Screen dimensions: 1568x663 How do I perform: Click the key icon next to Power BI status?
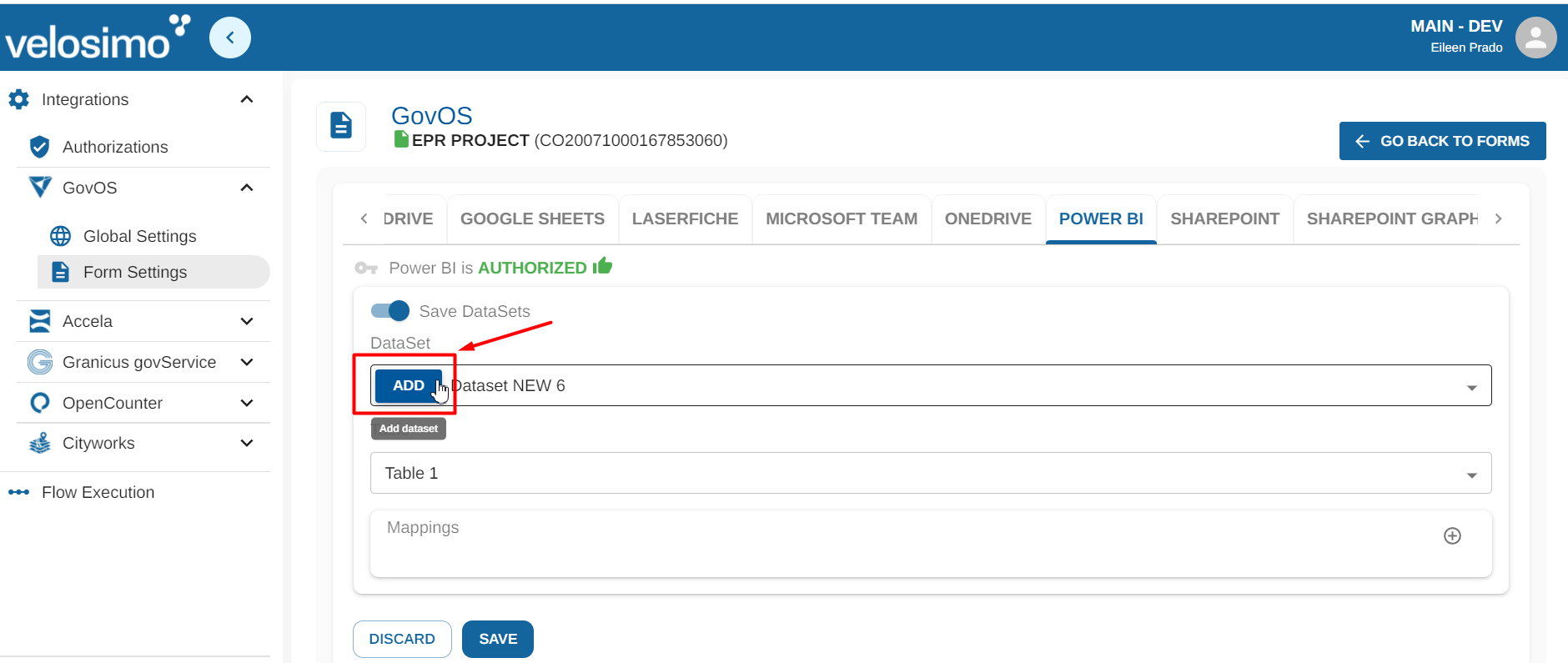pos(366,268)
